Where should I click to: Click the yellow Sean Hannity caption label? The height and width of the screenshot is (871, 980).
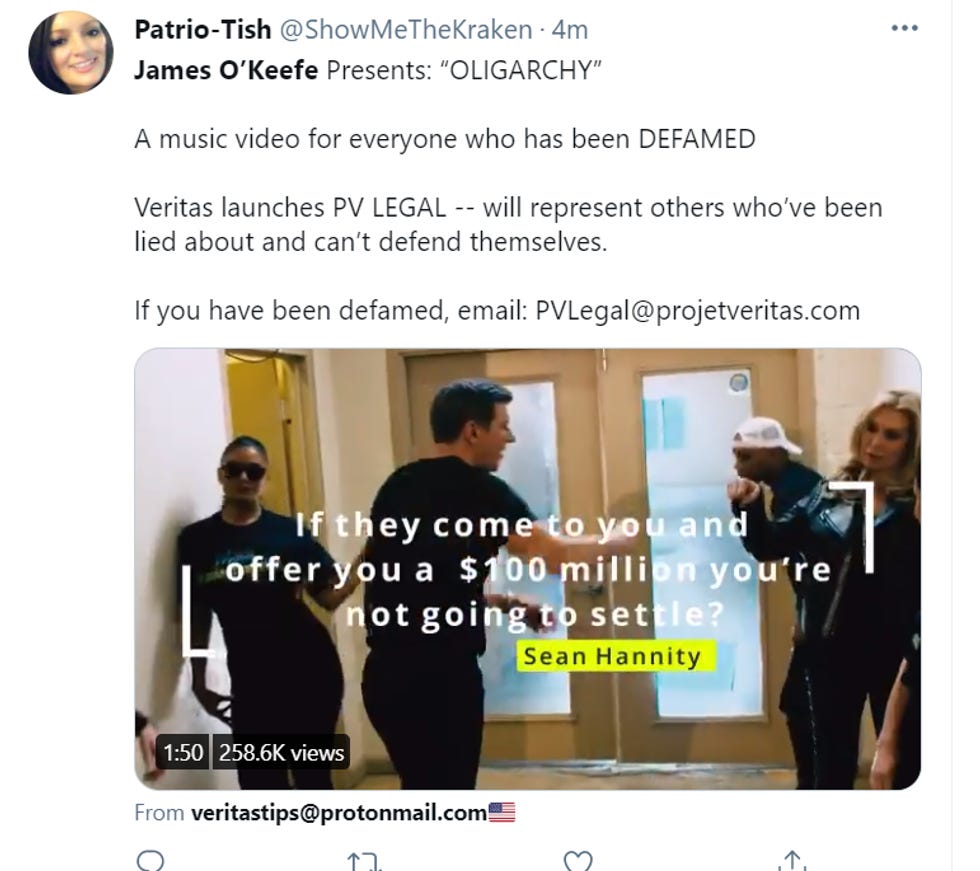click(615, 656)
